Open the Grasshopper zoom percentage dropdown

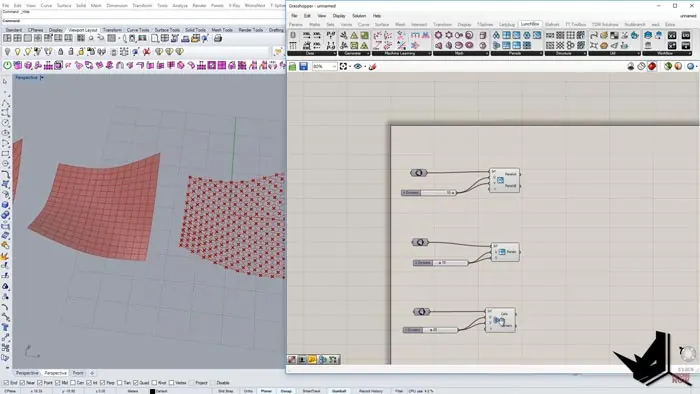334,66
